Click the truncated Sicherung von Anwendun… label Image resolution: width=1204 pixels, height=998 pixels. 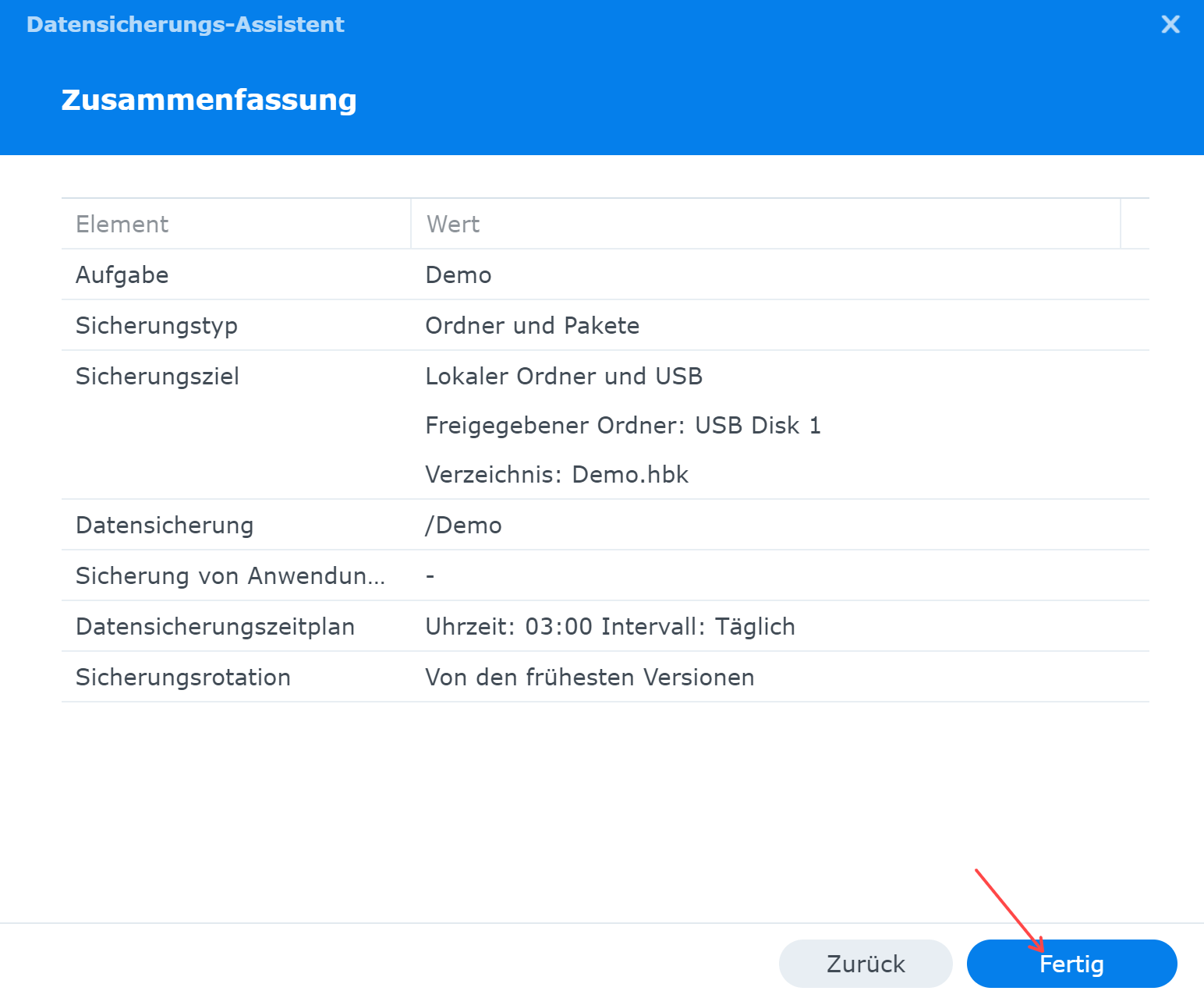(x=230, y=576)
